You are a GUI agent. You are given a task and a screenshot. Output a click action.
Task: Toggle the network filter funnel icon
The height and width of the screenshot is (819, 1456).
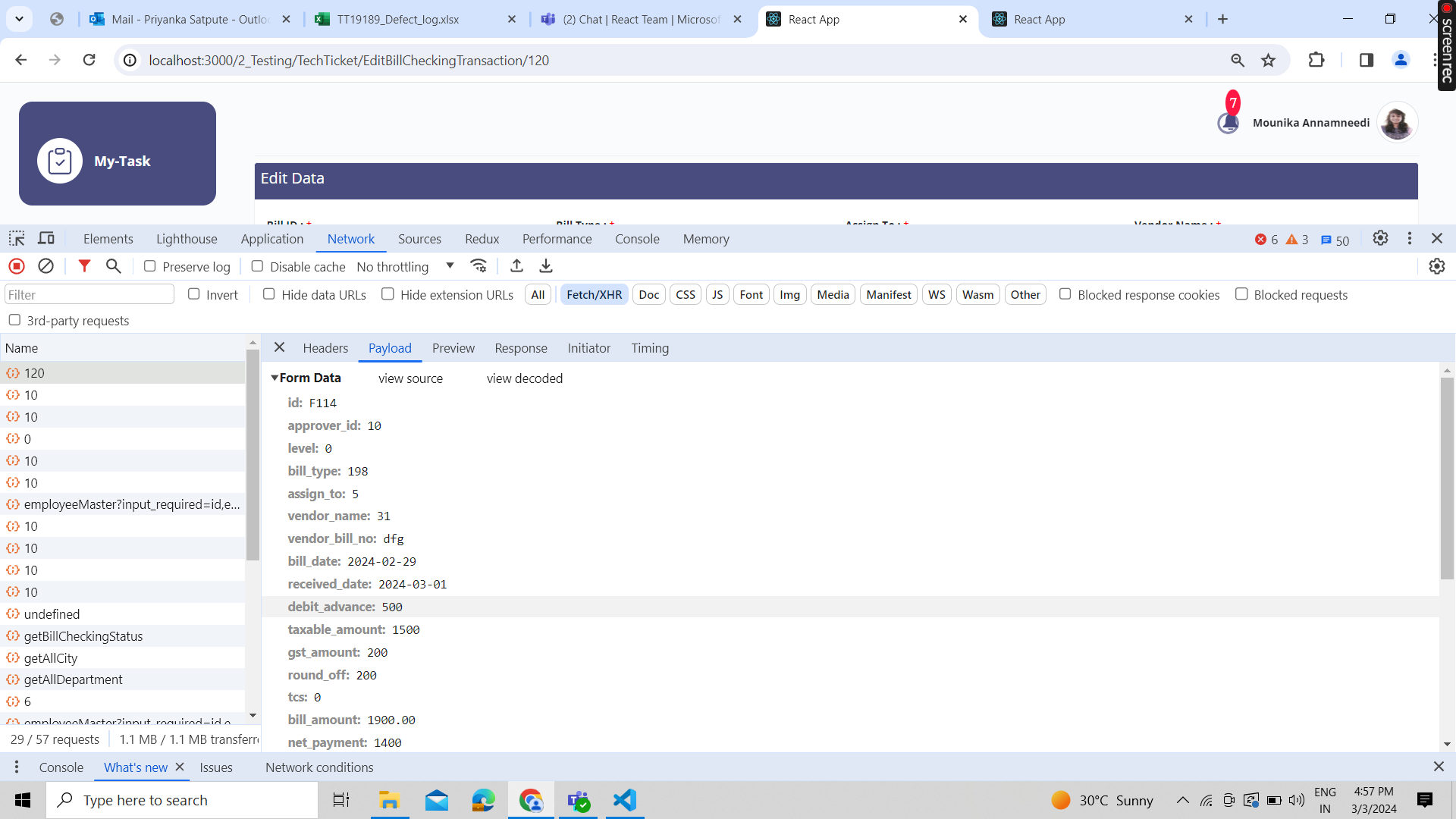coord(84,266)
